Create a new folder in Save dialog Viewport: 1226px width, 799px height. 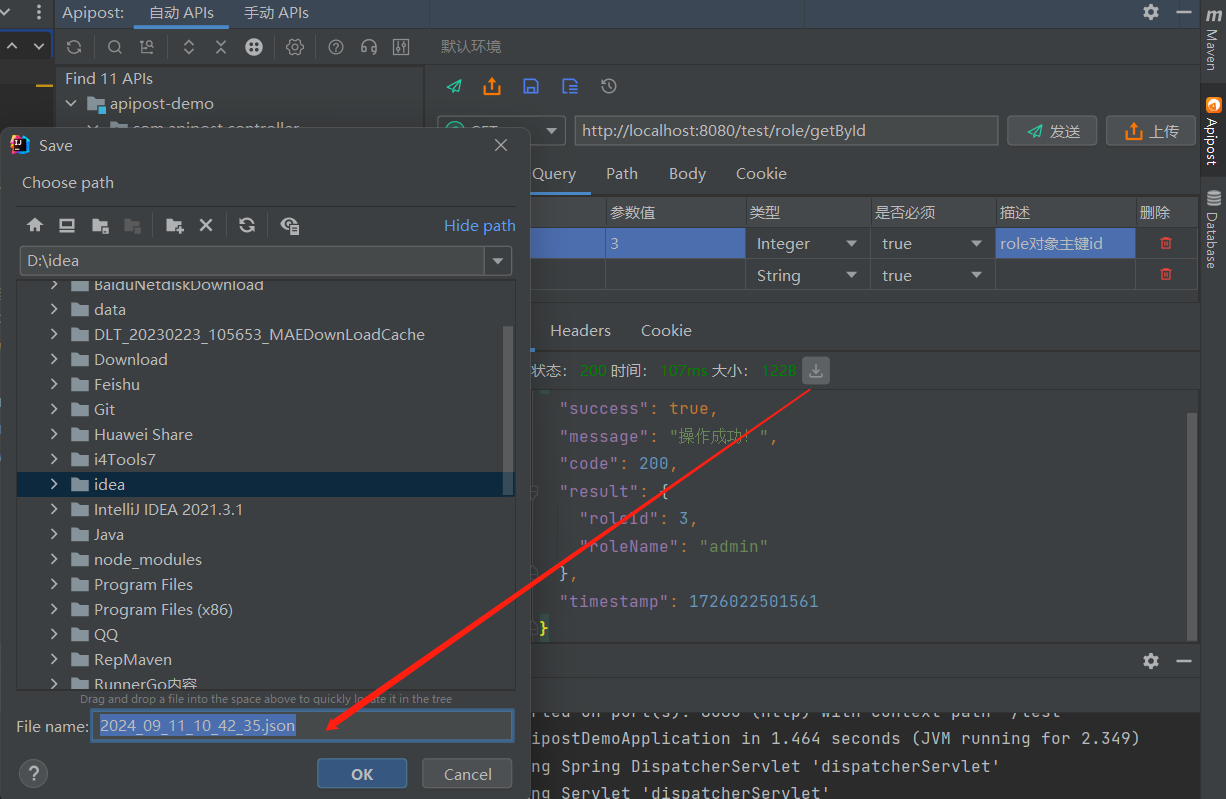click(x=175, y=226)
